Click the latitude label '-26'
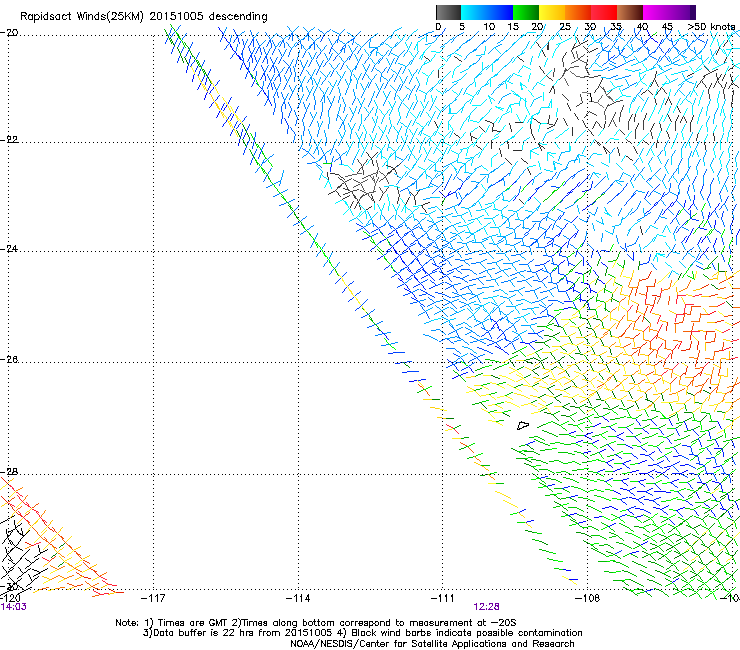 tap(9, 360)
